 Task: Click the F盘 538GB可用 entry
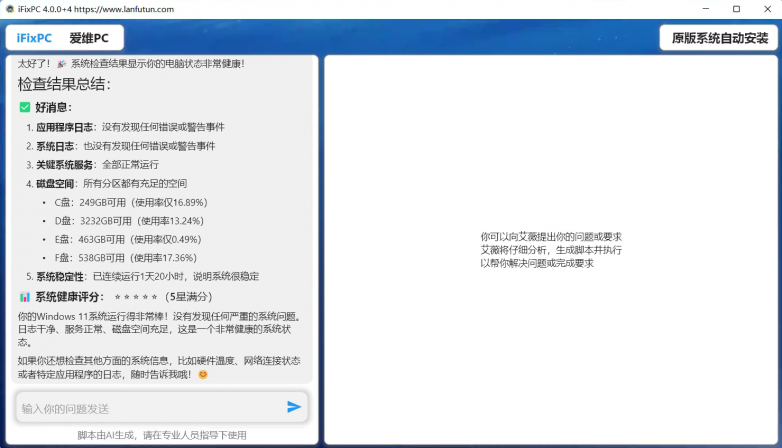pyautogui.click(x=130, y=258)
